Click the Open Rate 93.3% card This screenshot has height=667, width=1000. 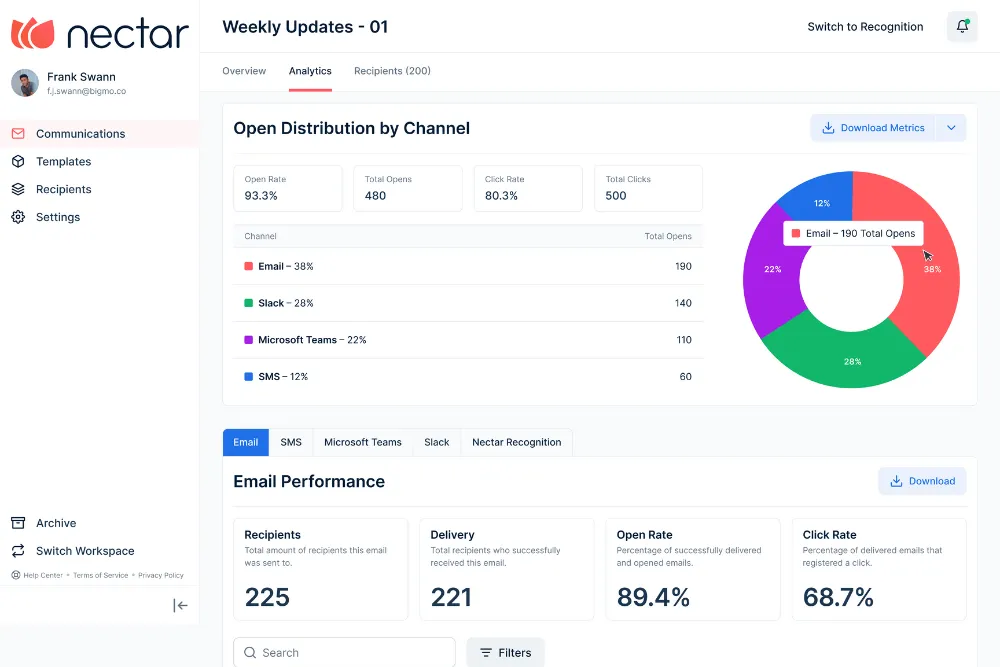pyautogui.click(x=288, y=188)
